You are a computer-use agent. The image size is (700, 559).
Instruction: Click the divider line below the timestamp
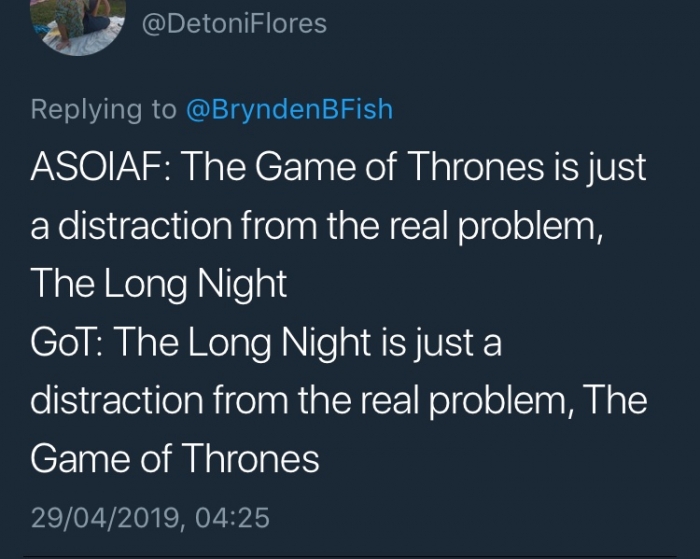350,557
